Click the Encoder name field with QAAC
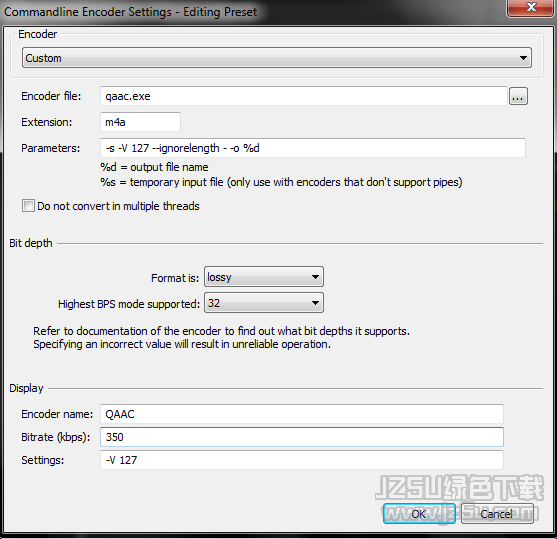 click(x=302, y=414)
